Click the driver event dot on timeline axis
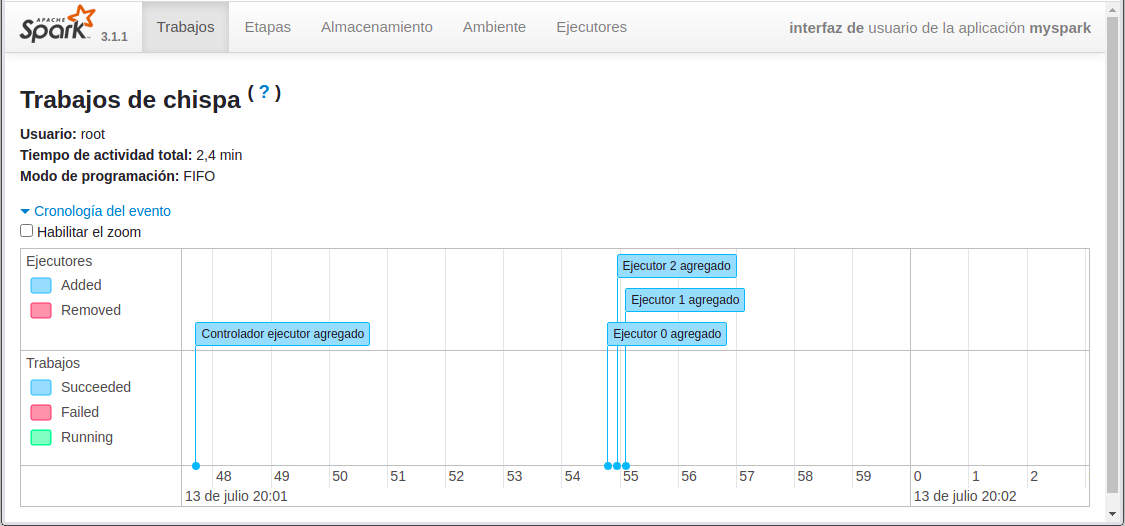 pyautogui.click(x=196, y=466)
